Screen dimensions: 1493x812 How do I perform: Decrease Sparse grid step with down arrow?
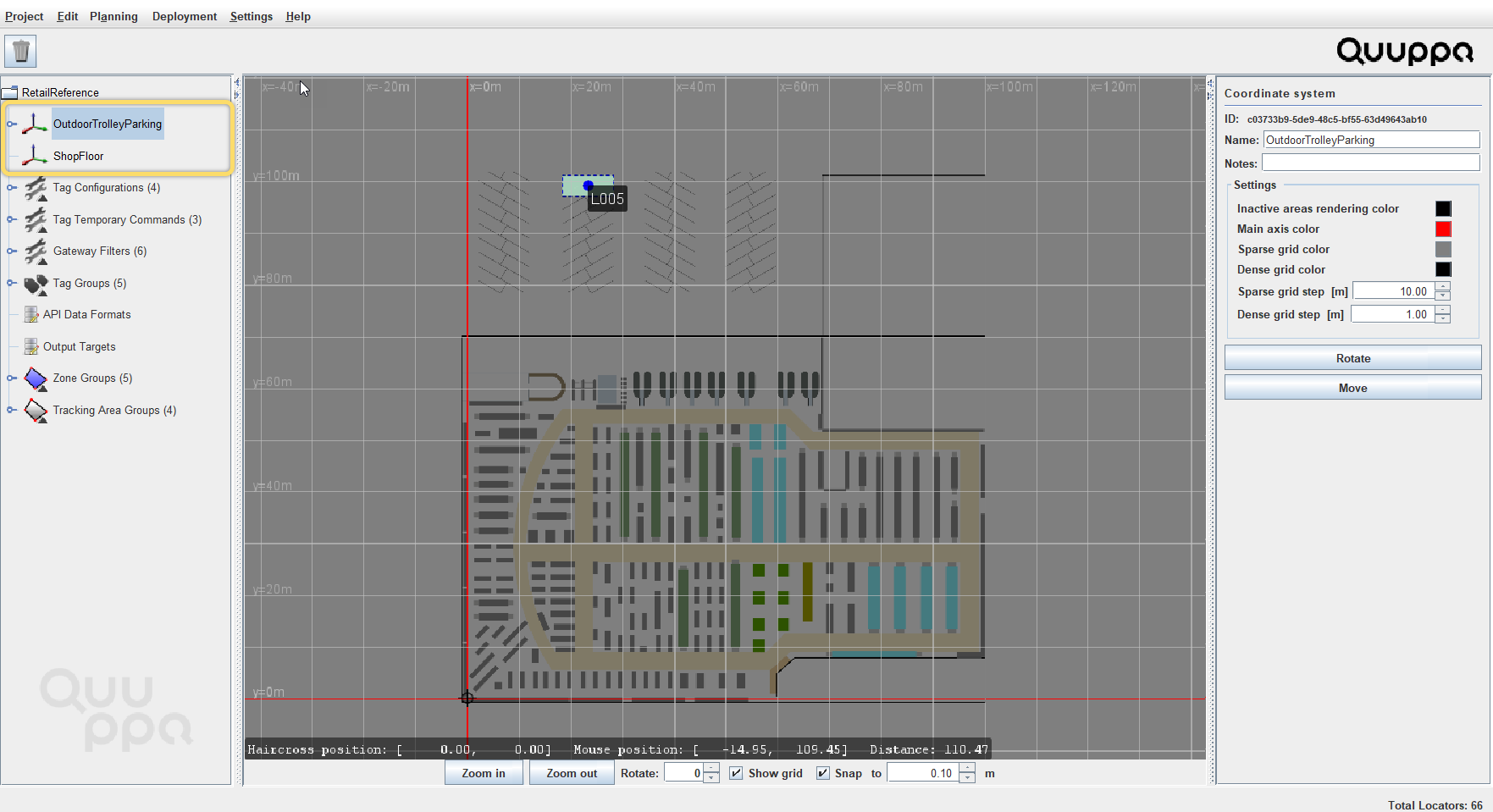tap(1443, 296)
